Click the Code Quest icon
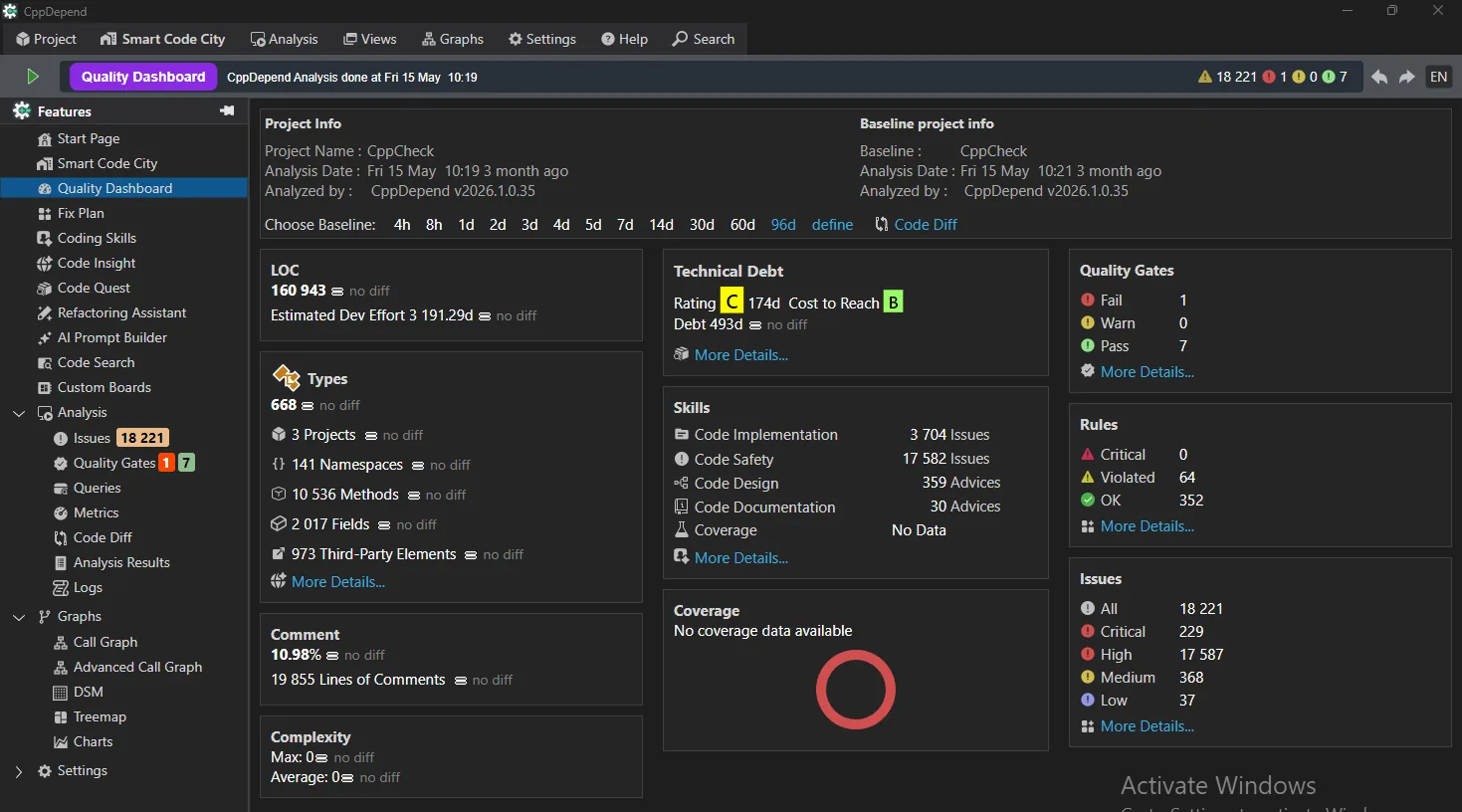1462x812 pixels. click(45, 289)
